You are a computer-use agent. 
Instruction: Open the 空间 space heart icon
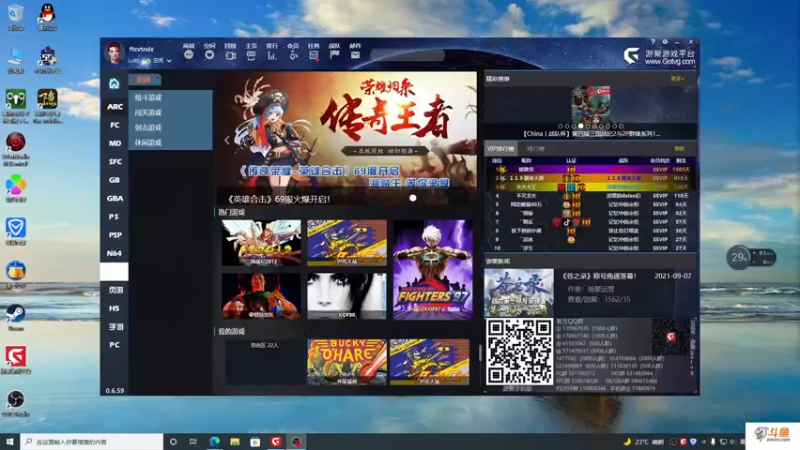(210, 55)
